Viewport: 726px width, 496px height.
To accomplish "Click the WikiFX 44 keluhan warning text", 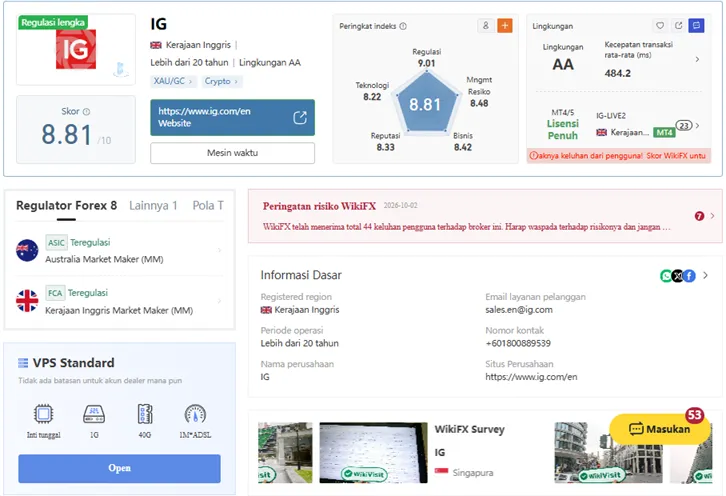I will [467, 227].
